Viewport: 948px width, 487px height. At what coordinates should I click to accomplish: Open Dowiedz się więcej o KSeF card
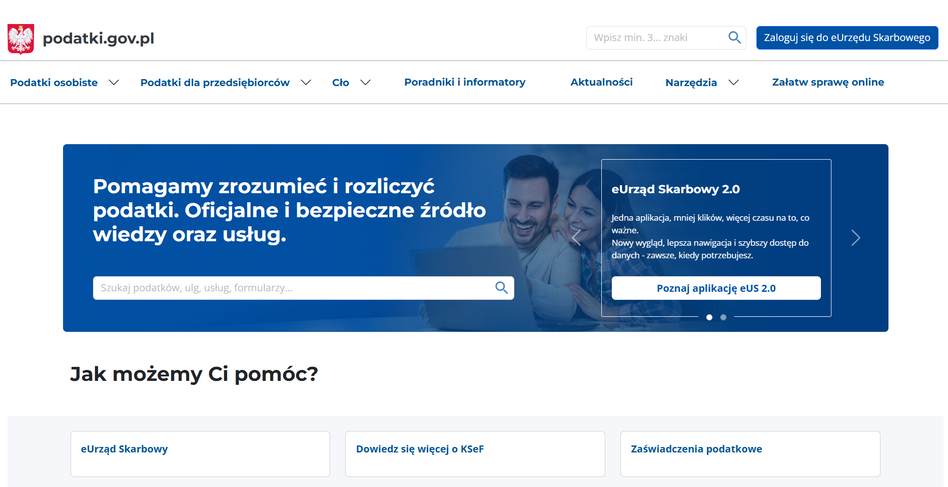[475, 454]
